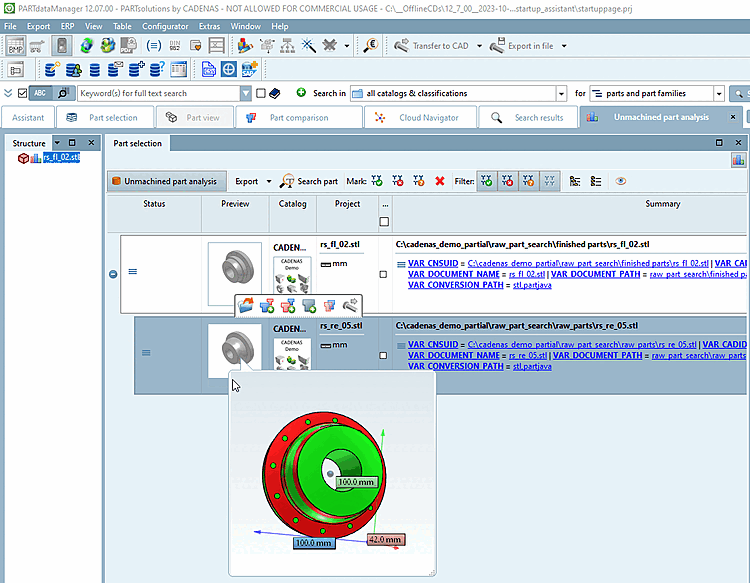Click the keyword full text search field
The height and width of the screenshot is (583, 750).
[x=159, y=93]
